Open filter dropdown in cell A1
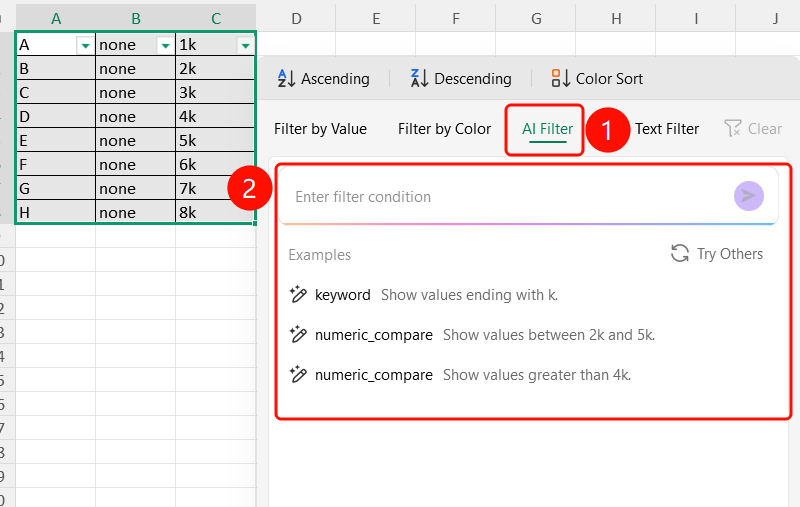The height and width of the screenshot is (507, 800). (85, 46)
